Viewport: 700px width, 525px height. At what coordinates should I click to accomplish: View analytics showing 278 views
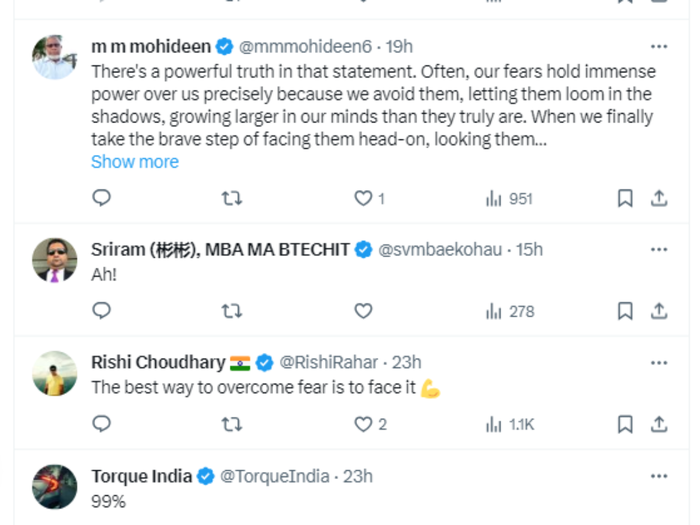pos(509,312)
